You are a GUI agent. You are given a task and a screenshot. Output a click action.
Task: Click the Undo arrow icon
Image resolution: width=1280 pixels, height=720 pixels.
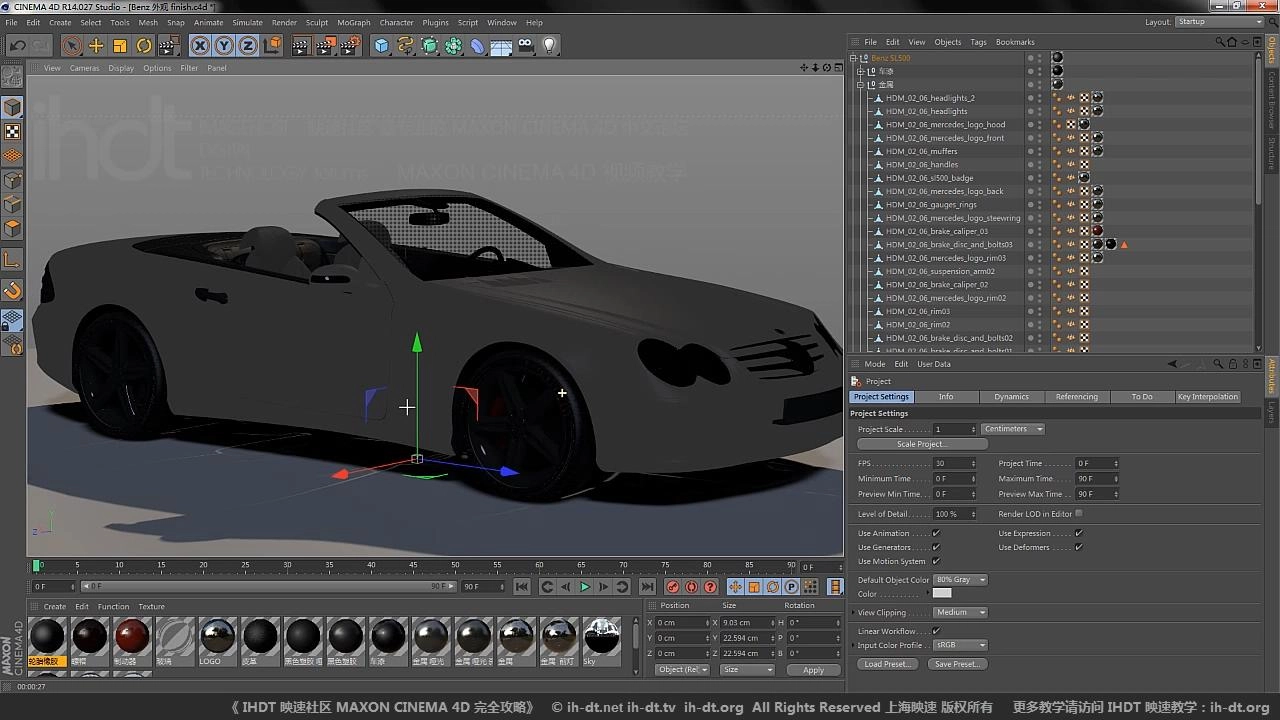17,46
